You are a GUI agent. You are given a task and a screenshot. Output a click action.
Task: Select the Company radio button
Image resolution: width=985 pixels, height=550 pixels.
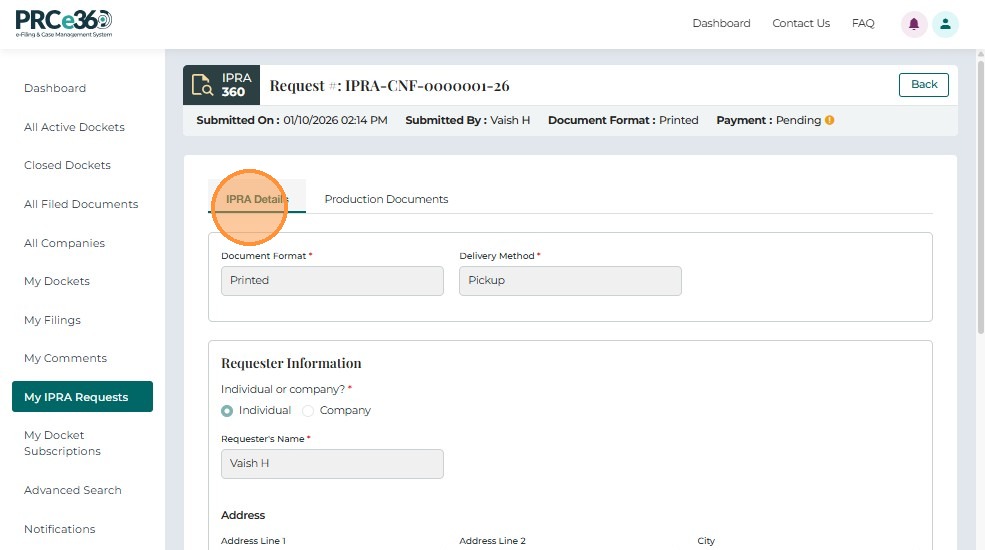click(x=308, y=411)
